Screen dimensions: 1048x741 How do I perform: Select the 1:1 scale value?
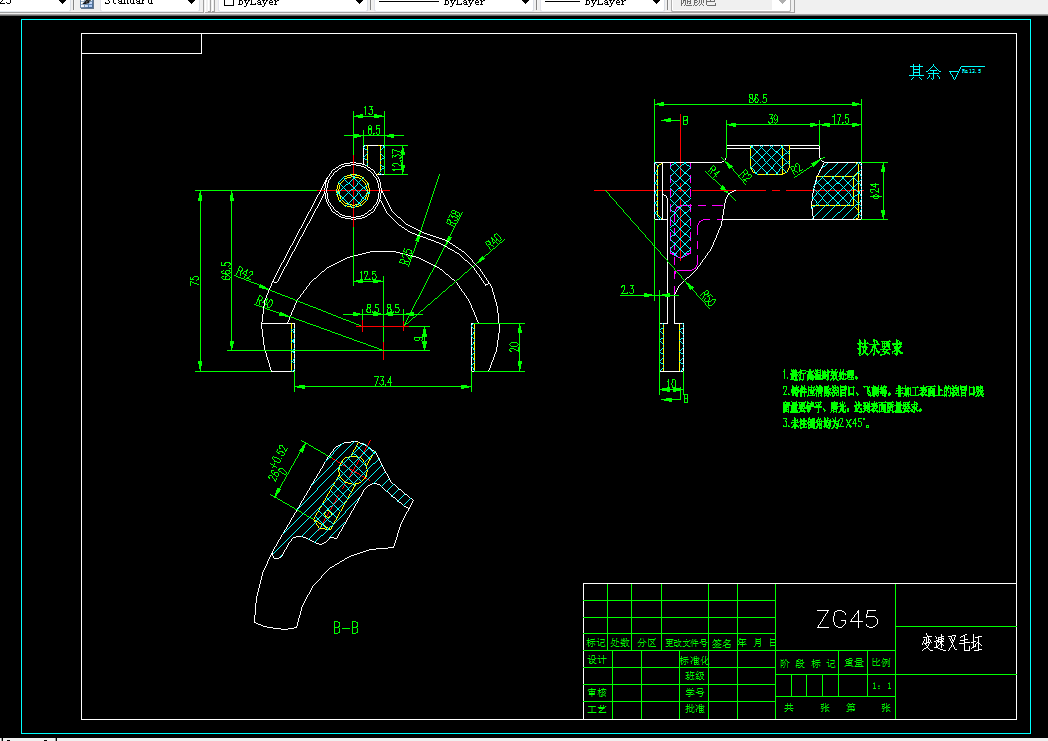pos(882,686)
